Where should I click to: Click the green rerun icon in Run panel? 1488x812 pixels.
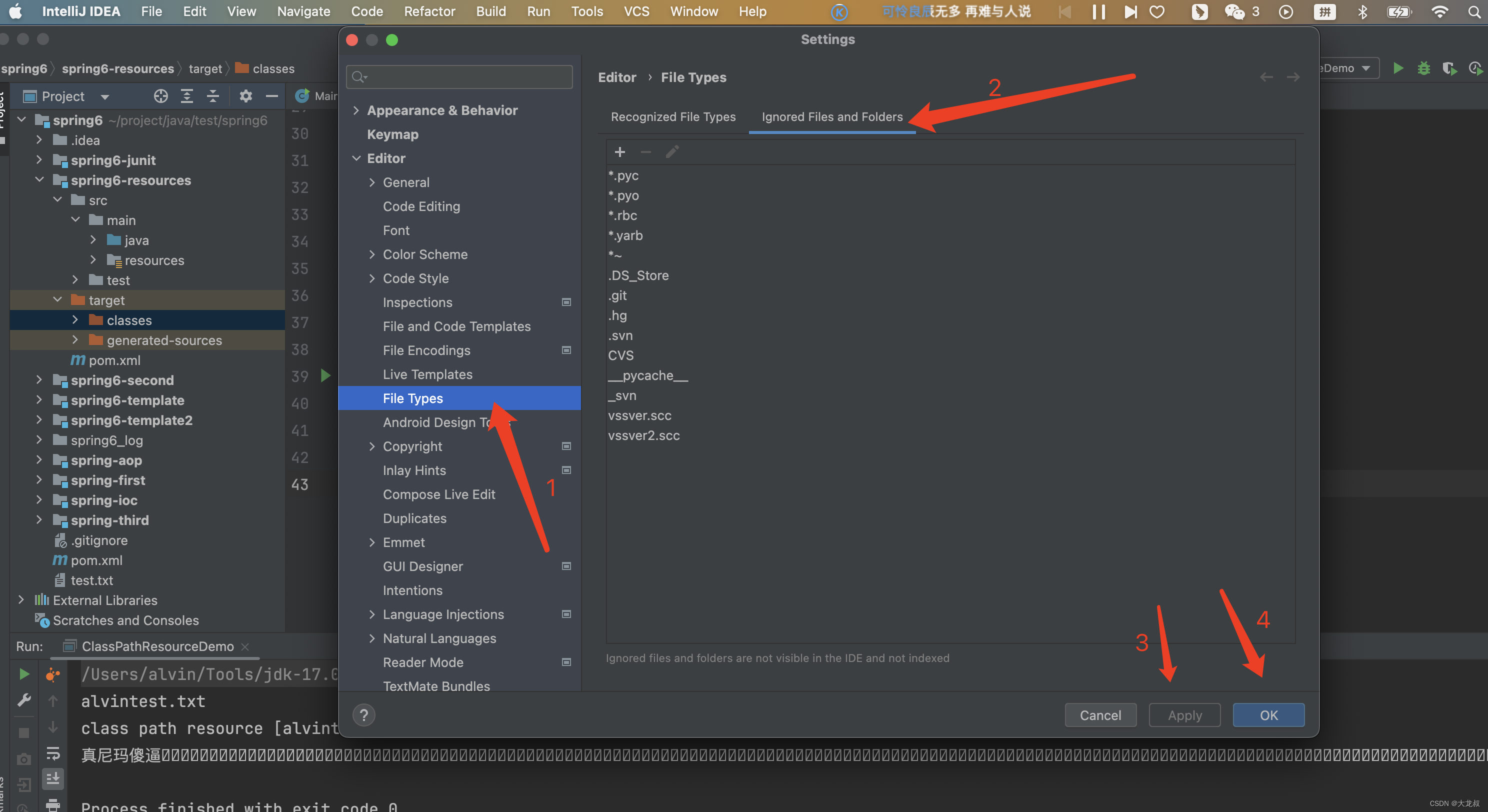click(x=23, y=674)
